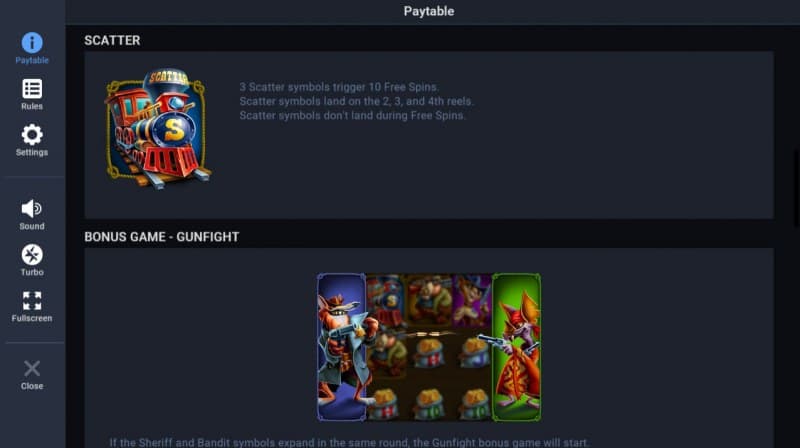Select the Paytable label in sidebar
The image size is (800, 448).
tap(32, 60)
